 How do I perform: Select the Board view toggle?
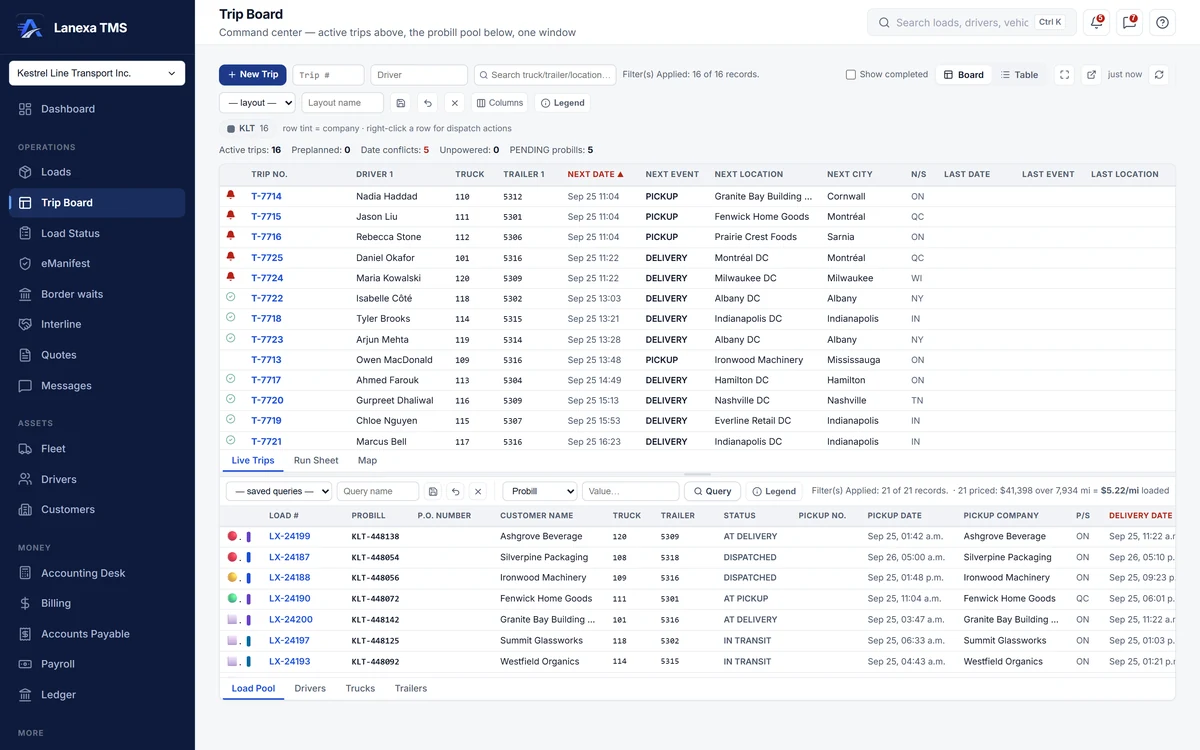coord(964,75)
